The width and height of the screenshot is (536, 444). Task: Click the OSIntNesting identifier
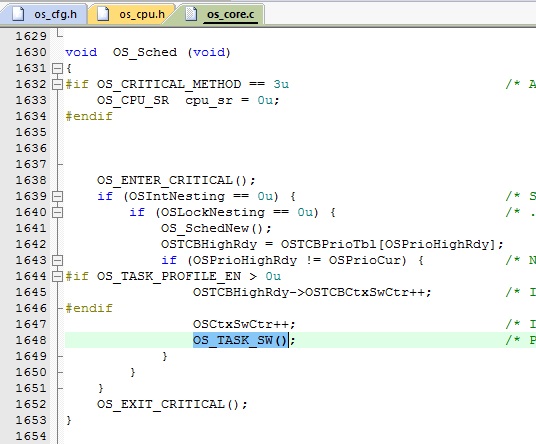click(177, 197)
